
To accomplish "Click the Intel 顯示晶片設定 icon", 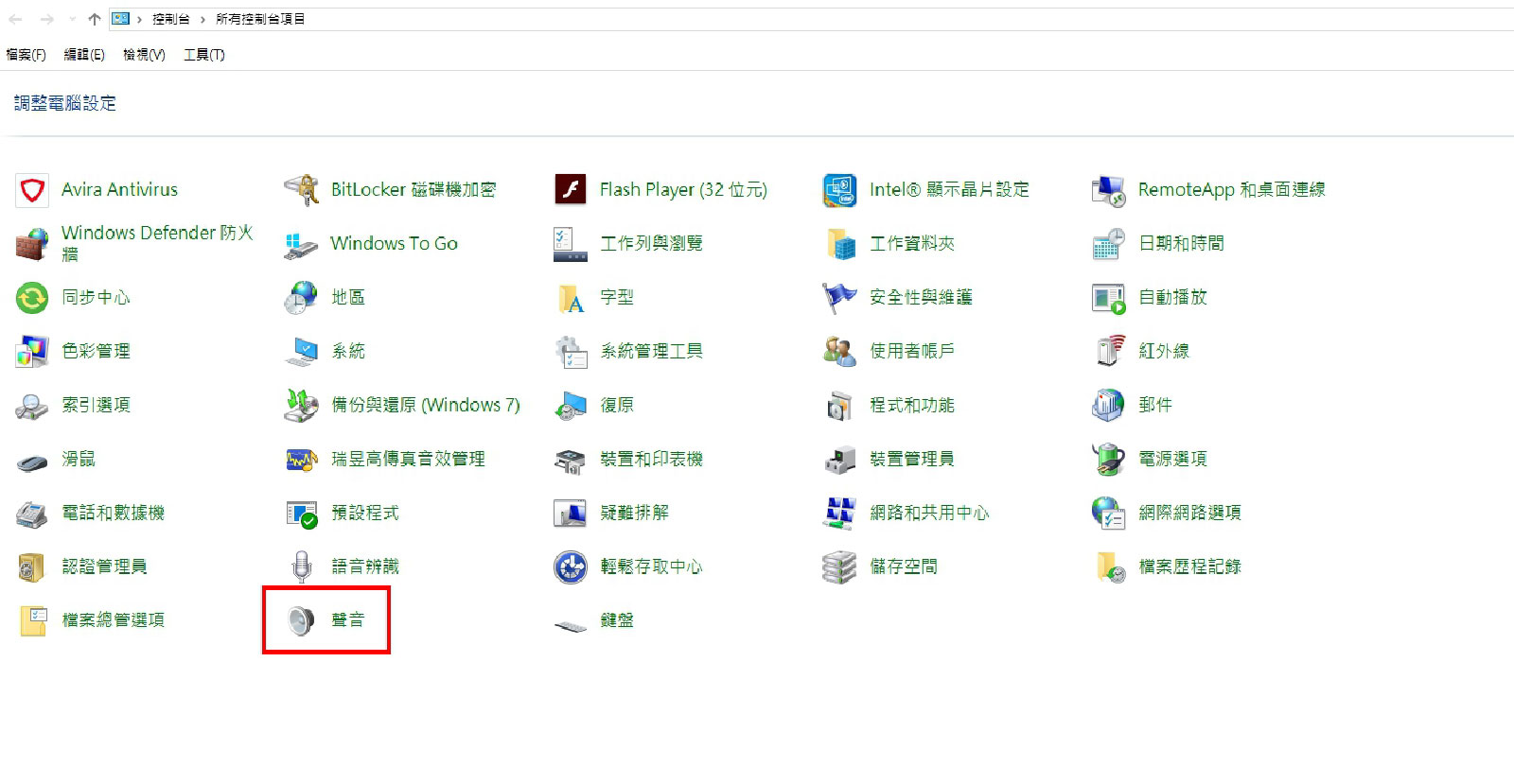I will [x=839, y=190].
